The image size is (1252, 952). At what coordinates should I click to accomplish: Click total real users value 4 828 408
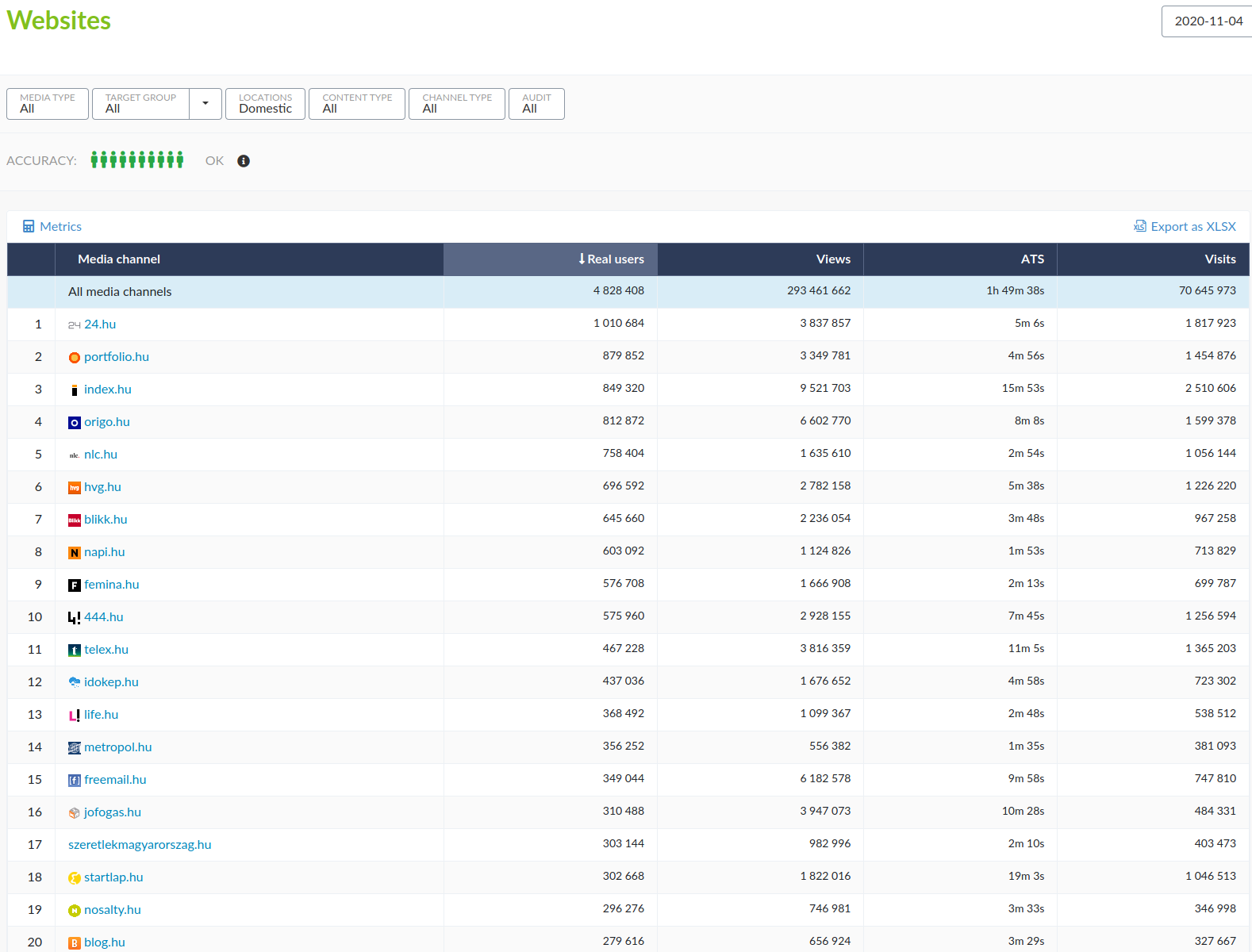click(619, 291)
